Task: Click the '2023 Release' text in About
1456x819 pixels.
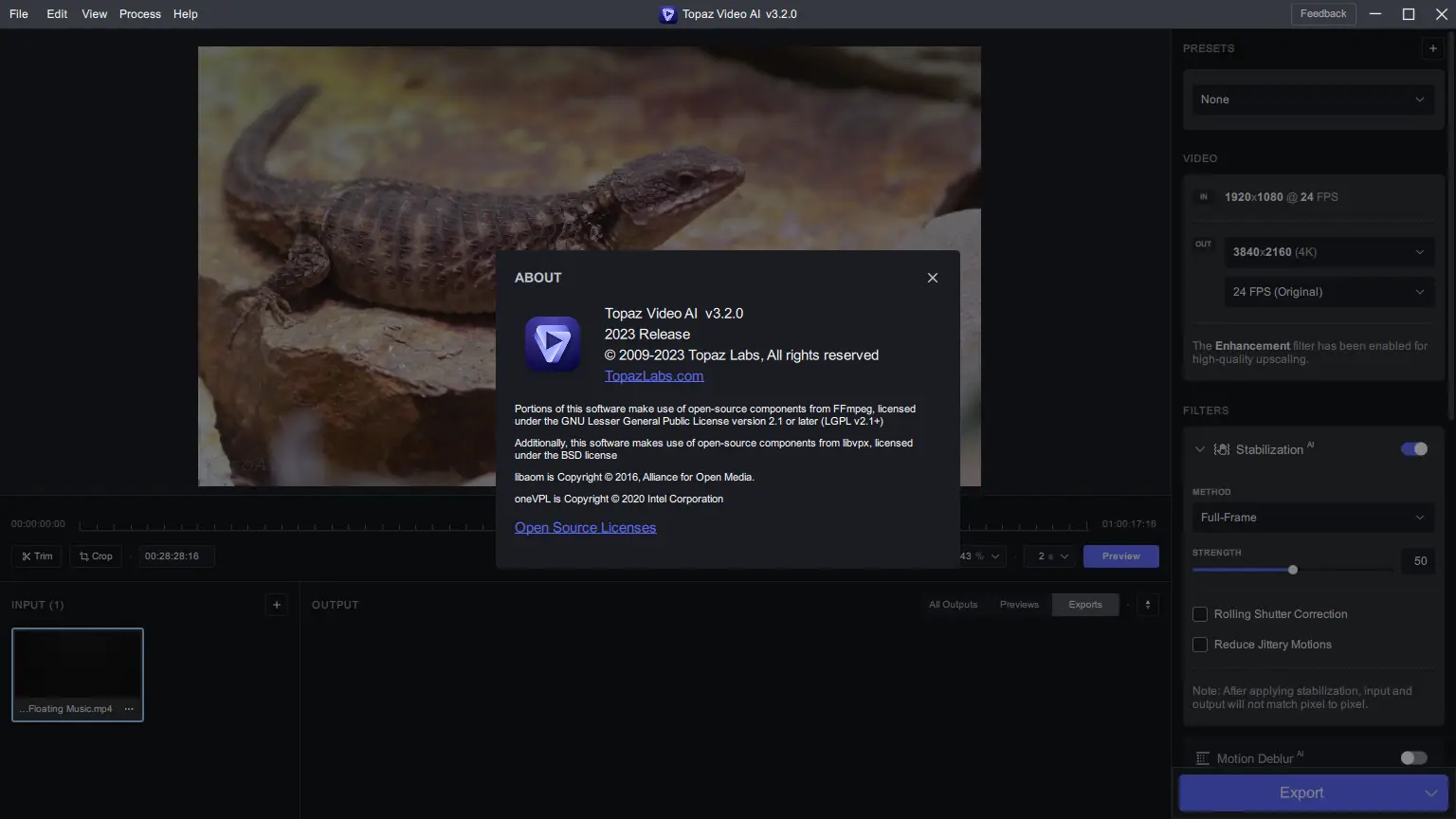Action: [647, 335]
